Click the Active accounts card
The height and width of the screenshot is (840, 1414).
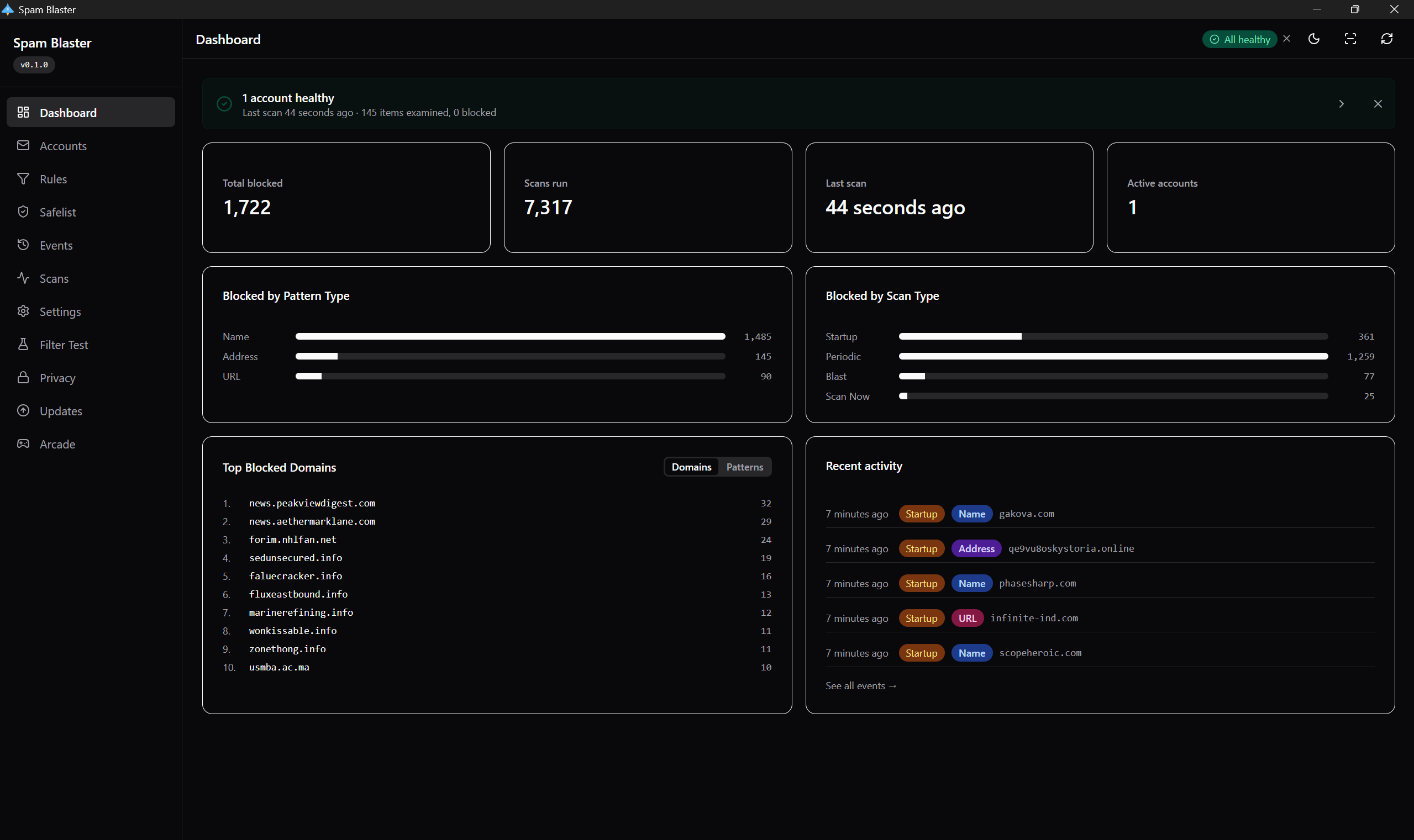coord(1250,198)
